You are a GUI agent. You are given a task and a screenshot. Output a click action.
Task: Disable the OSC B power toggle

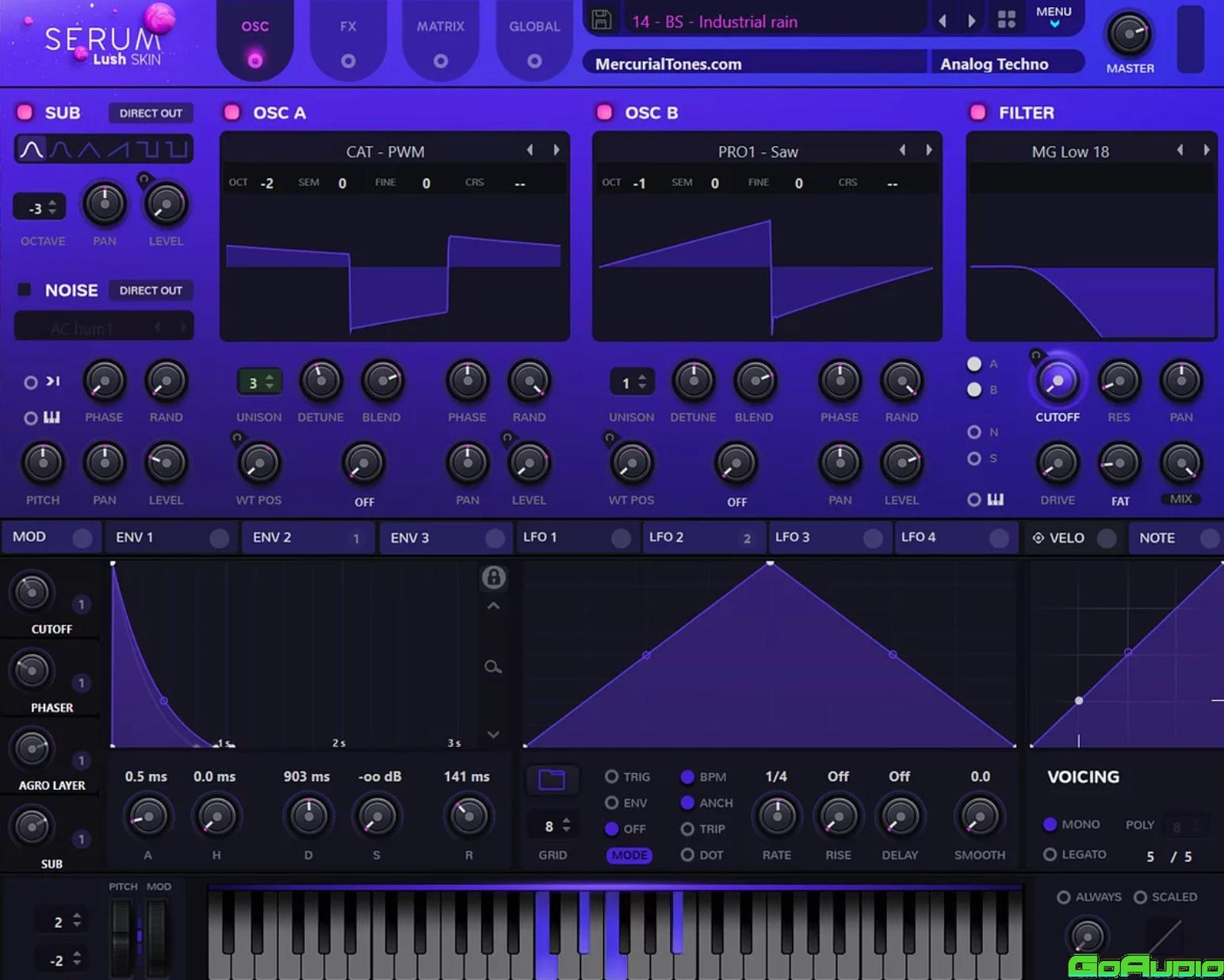[604, 113]
